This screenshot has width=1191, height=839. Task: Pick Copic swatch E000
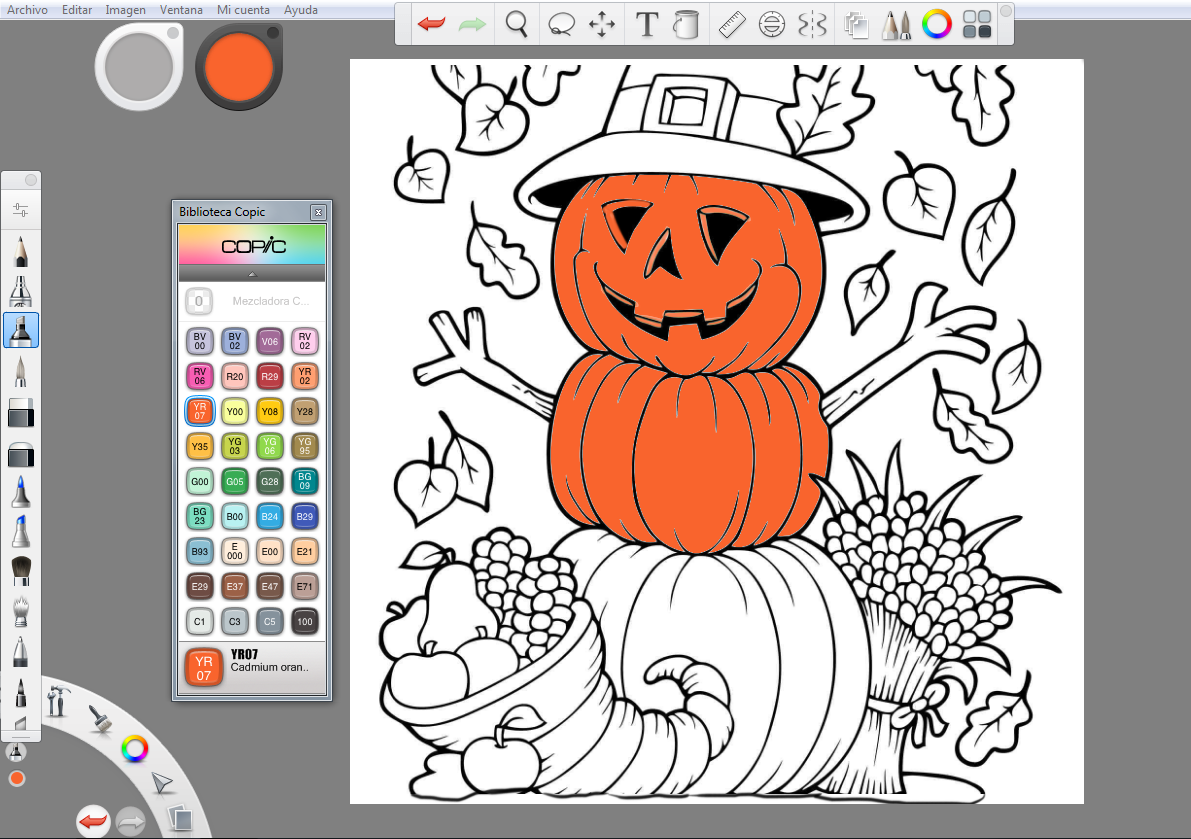(x=235, y=551)
